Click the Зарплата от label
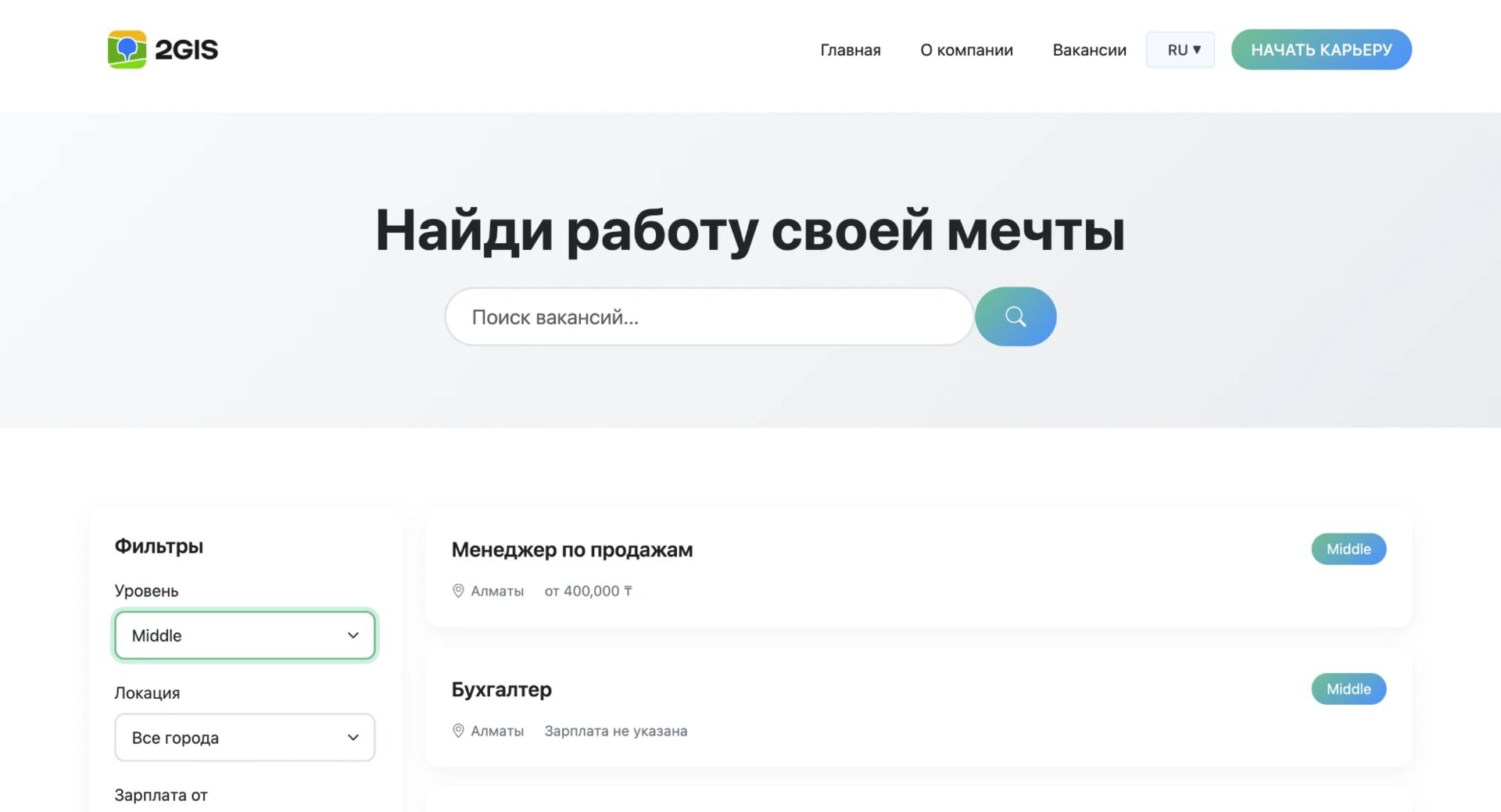Viewport: 1501px width, 812px height. (x=161, y=795)
